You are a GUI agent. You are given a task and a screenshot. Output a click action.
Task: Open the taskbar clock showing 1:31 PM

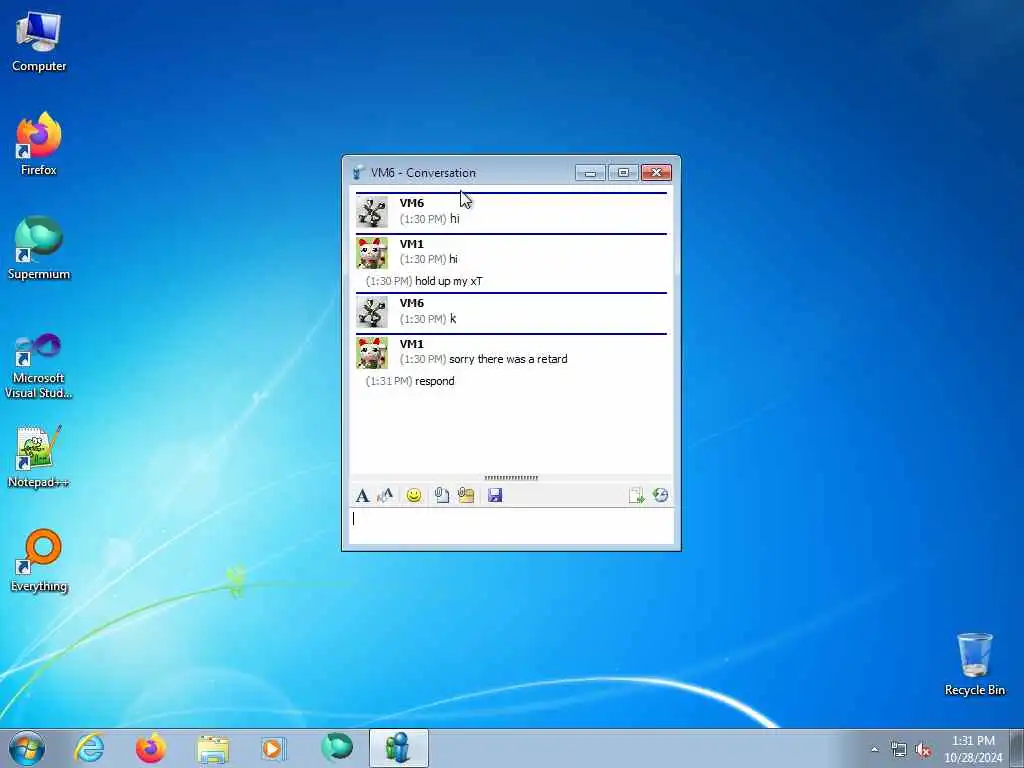pos(973,749)
